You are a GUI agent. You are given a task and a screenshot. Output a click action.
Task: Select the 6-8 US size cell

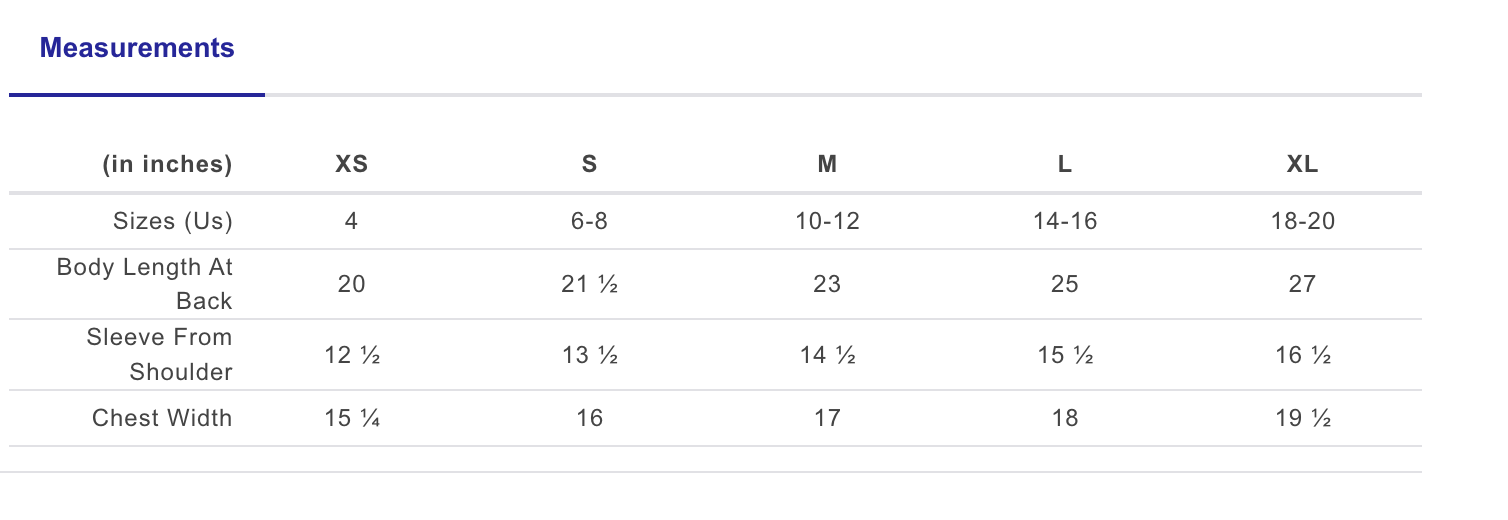coord(589,221)
